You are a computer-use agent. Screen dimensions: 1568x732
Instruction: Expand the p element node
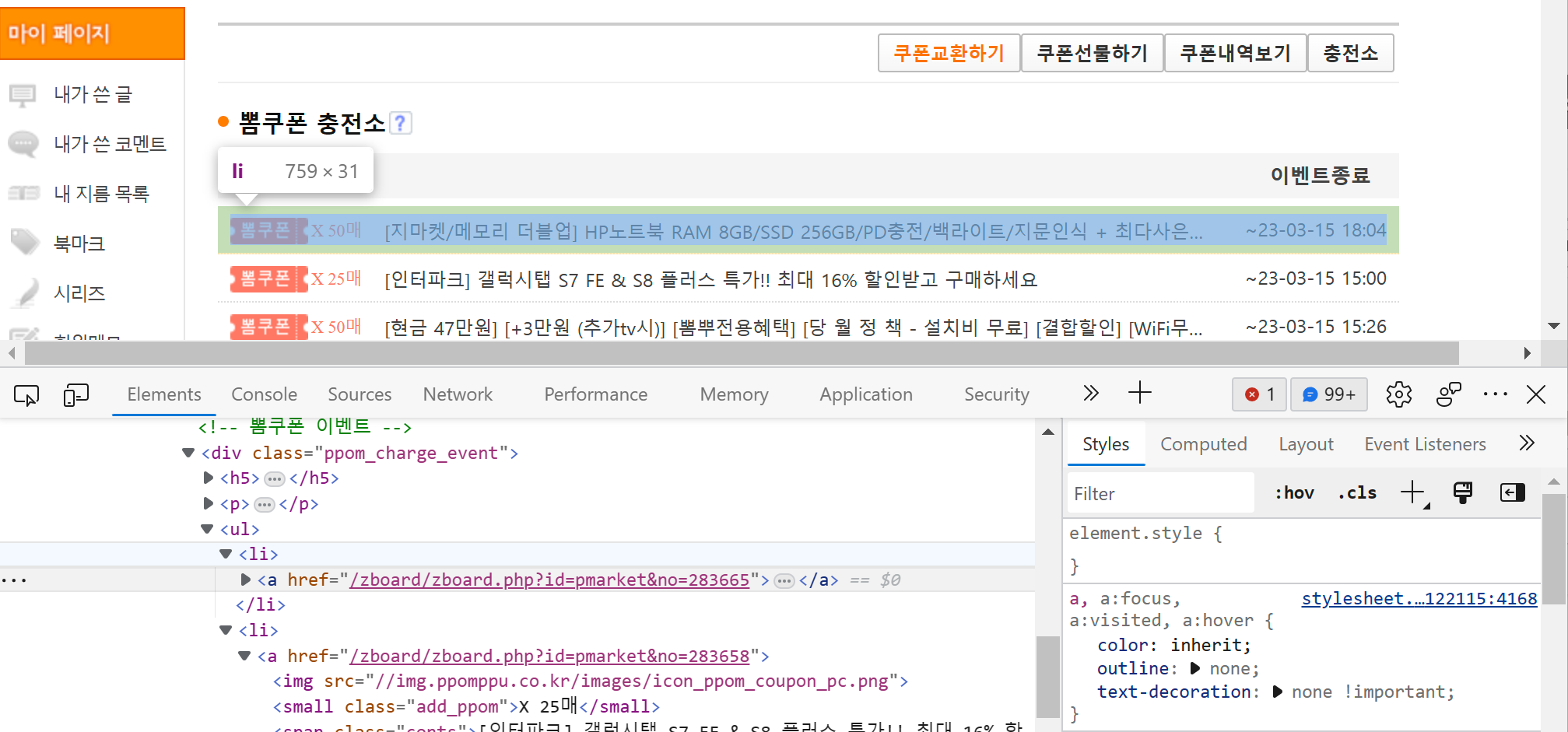208,503
